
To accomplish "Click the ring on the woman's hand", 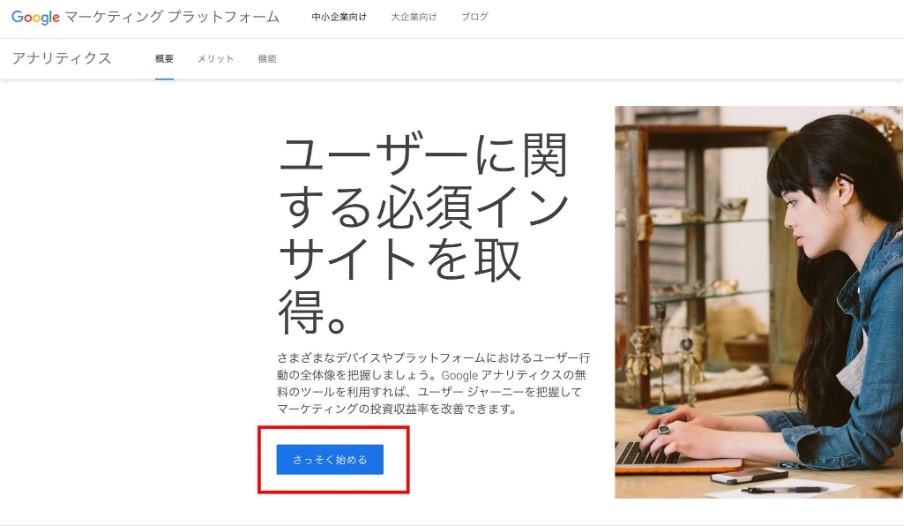I will pyautogui.click(x=664, y=429).
